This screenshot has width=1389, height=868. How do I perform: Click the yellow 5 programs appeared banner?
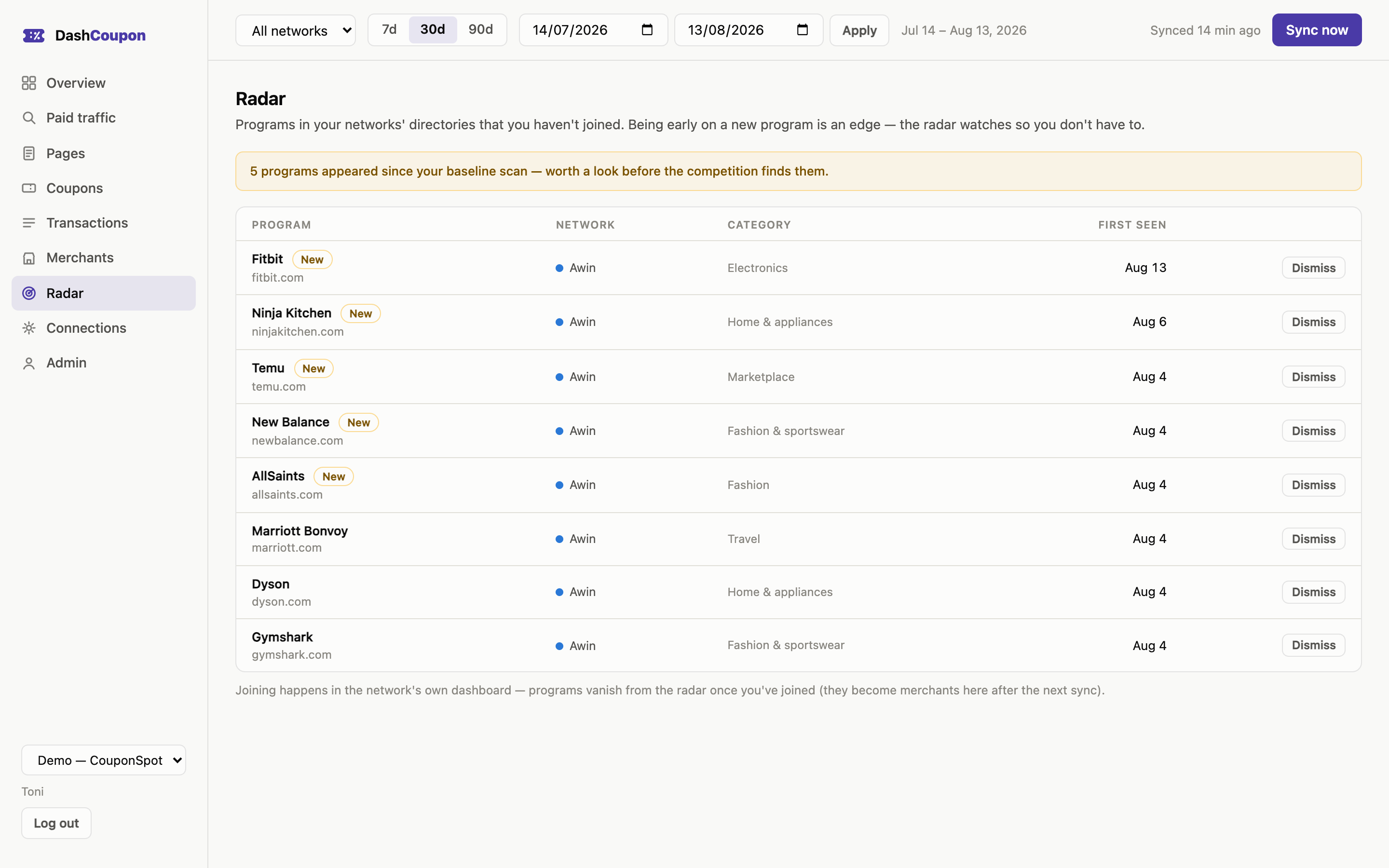798,171
